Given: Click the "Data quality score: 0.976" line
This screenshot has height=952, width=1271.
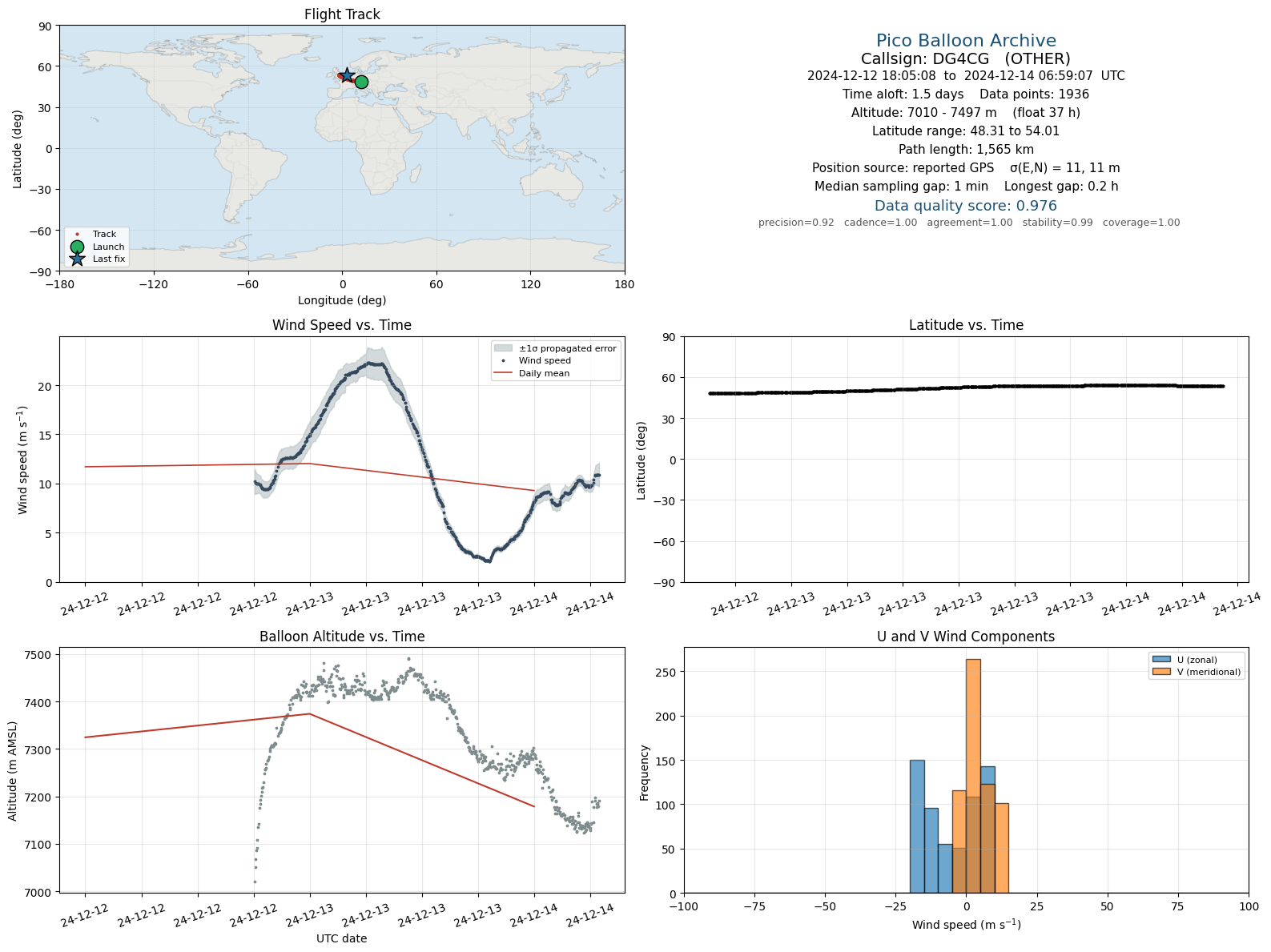Looking at the screenshot, I should [x=966, y=206].
